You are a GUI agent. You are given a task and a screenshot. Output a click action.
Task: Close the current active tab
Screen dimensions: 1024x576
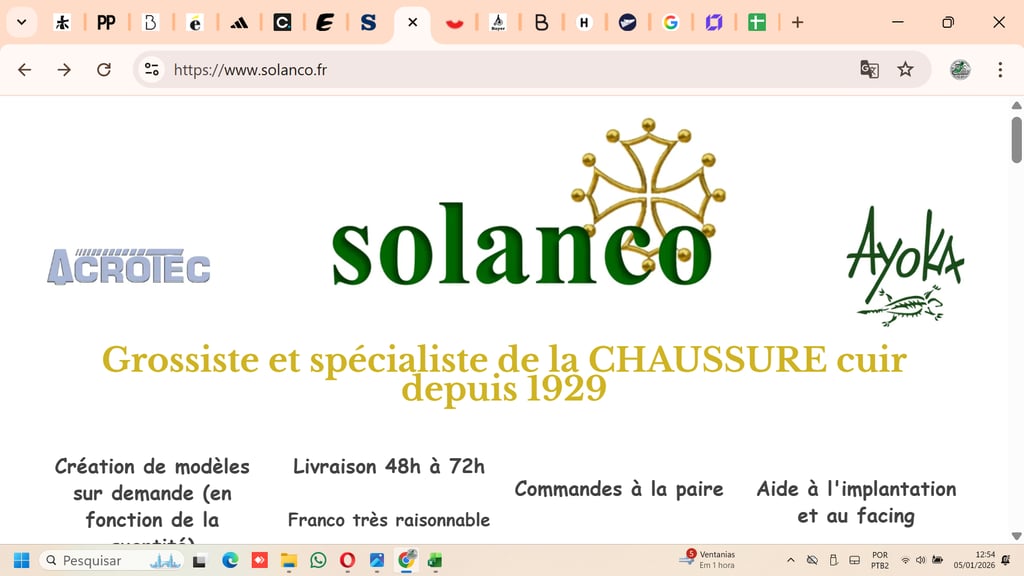pos(413,23)
